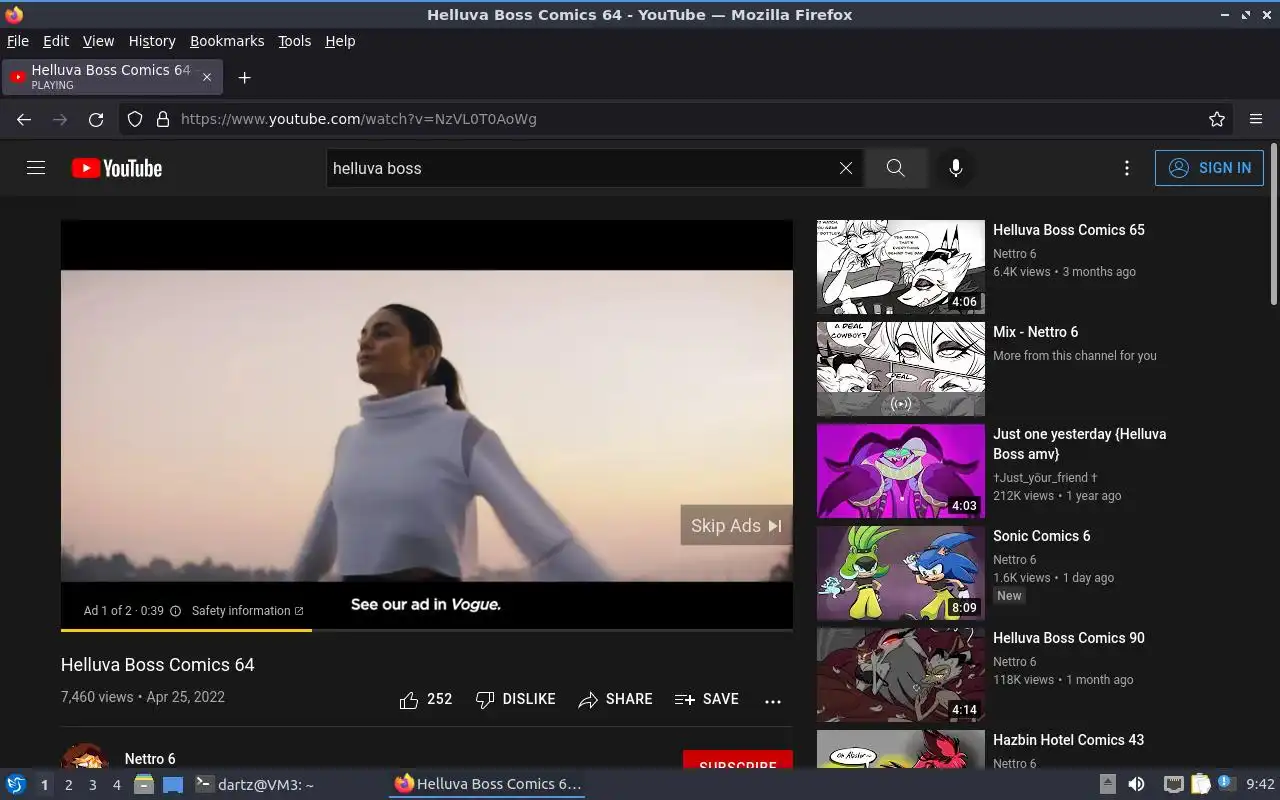Click the show desktop taskbar icon
The height and width of the screenshot is (800, 1280).
[x=173, y=785]
